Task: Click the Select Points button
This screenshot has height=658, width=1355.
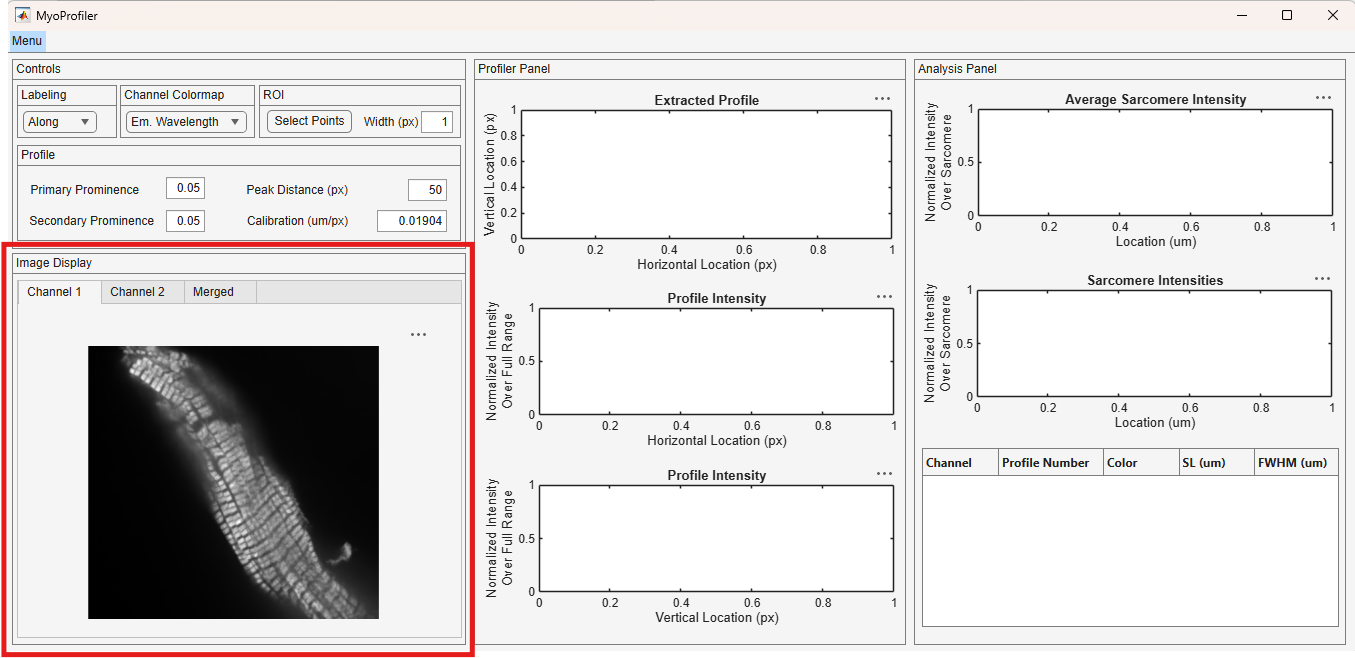Action: 309,121
